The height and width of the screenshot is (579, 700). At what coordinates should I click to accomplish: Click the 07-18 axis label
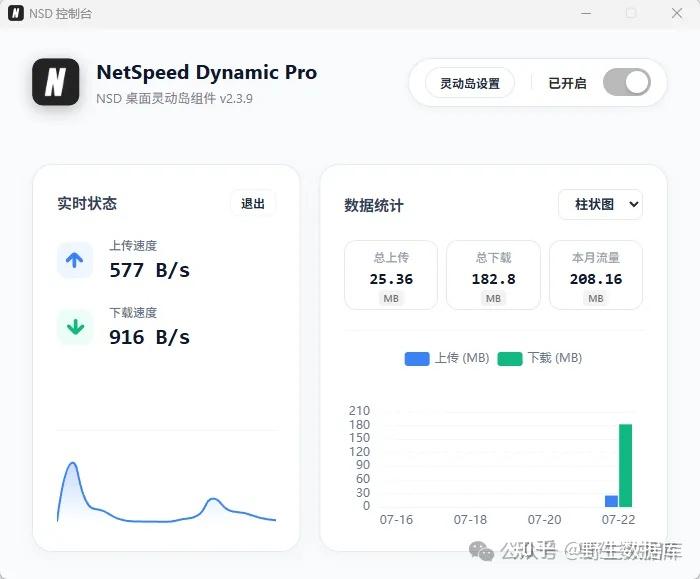470,520
